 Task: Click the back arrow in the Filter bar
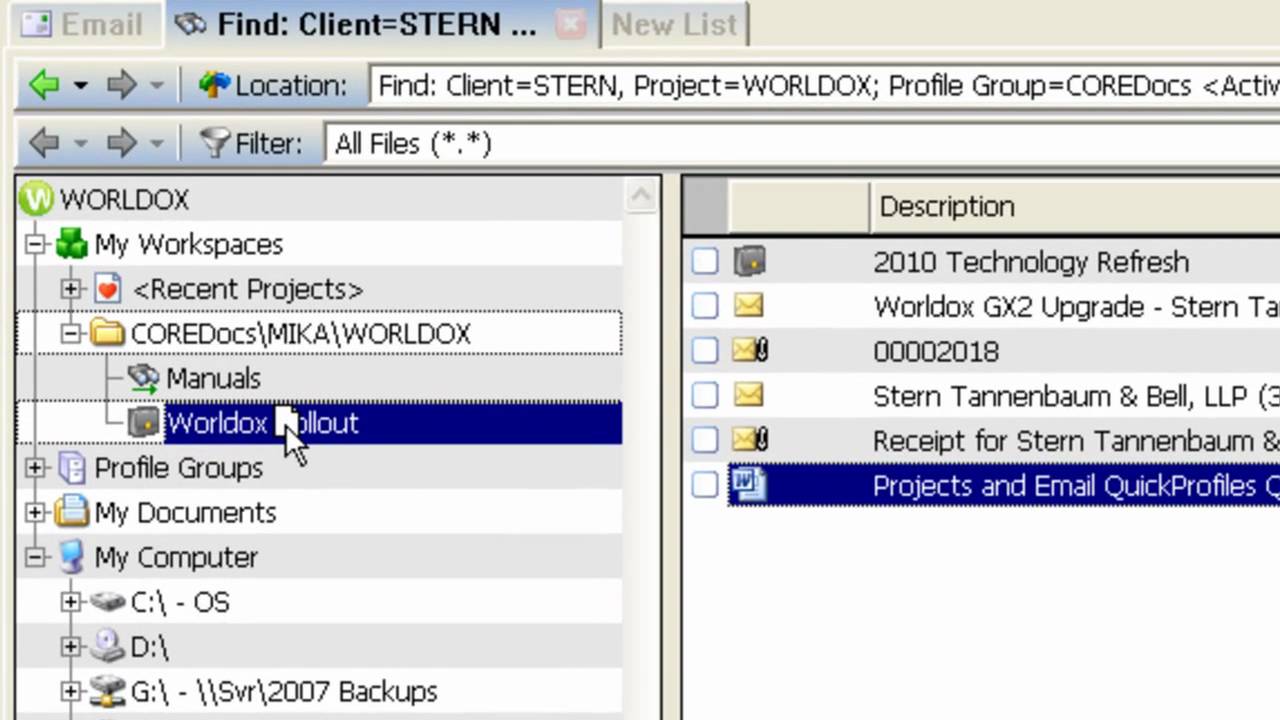pyautogui.click(x=44, y=143)
